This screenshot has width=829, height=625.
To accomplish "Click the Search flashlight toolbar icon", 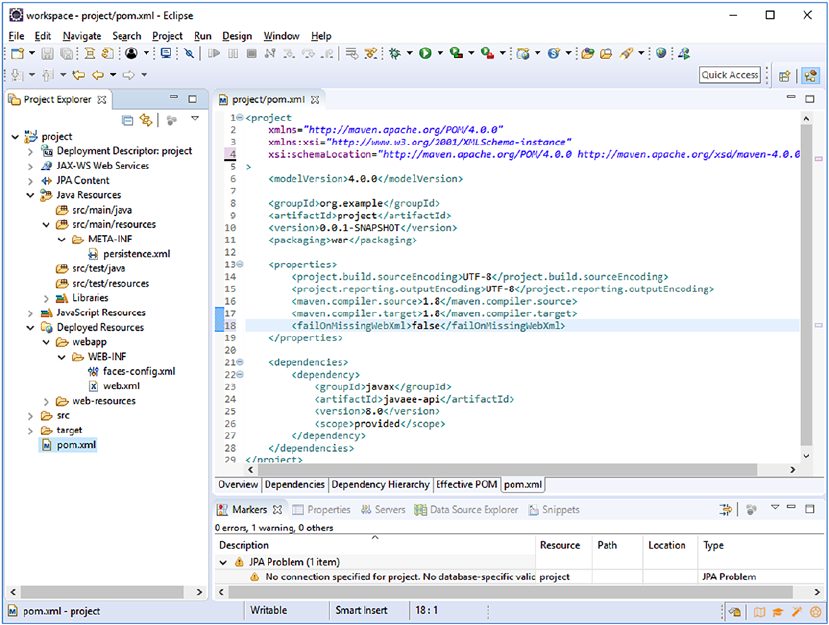I will pyautogui.click(x=627, y=53).
